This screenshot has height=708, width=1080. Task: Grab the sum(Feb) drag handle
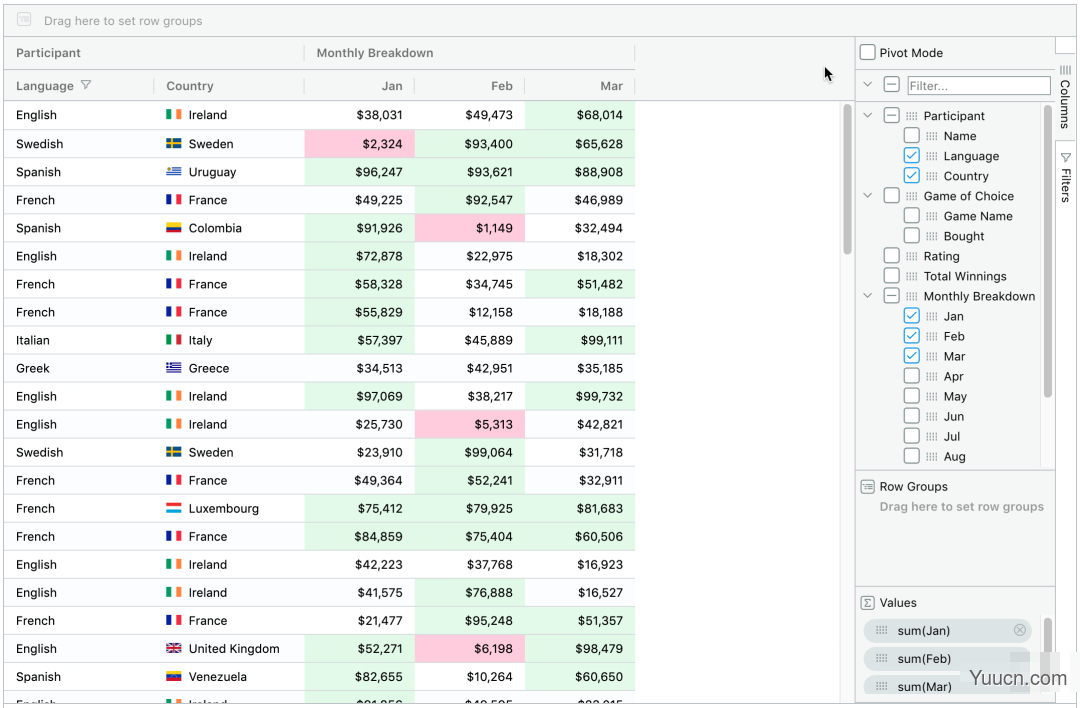[x=881, y=658]
